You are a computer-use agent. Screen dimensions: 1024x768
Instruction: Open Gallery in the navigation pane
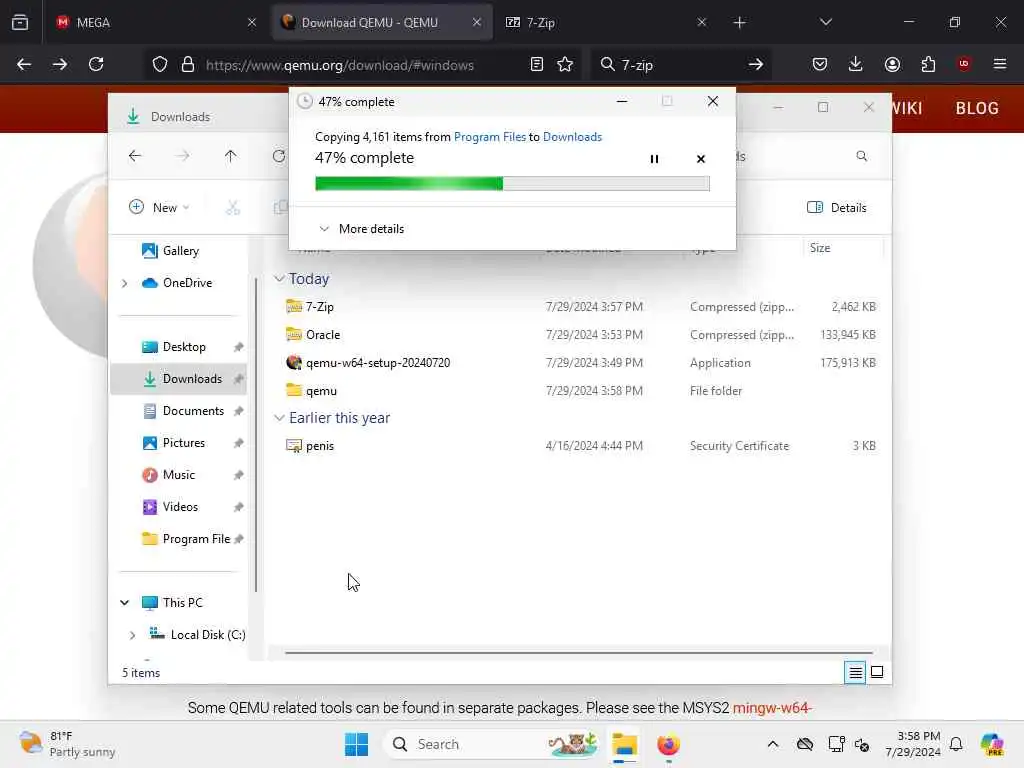[180, 251]
